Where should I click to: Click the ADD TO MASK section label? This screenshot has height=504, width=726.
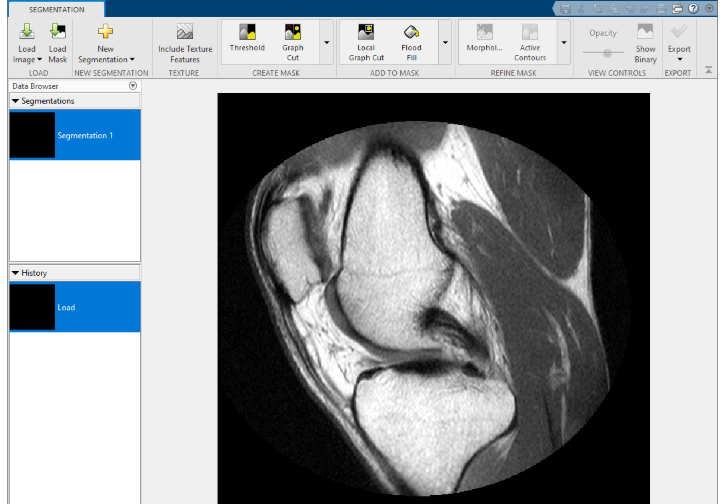click(394, 73)
